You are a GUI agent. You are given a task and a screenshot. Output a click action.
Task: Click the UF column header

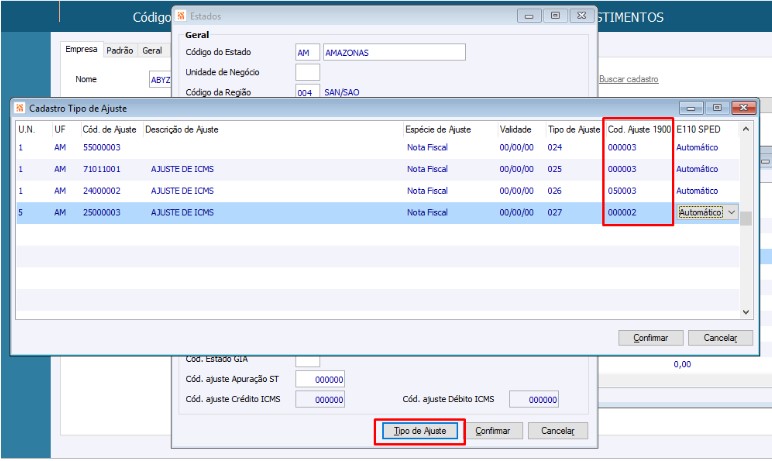tap(60, 130)
